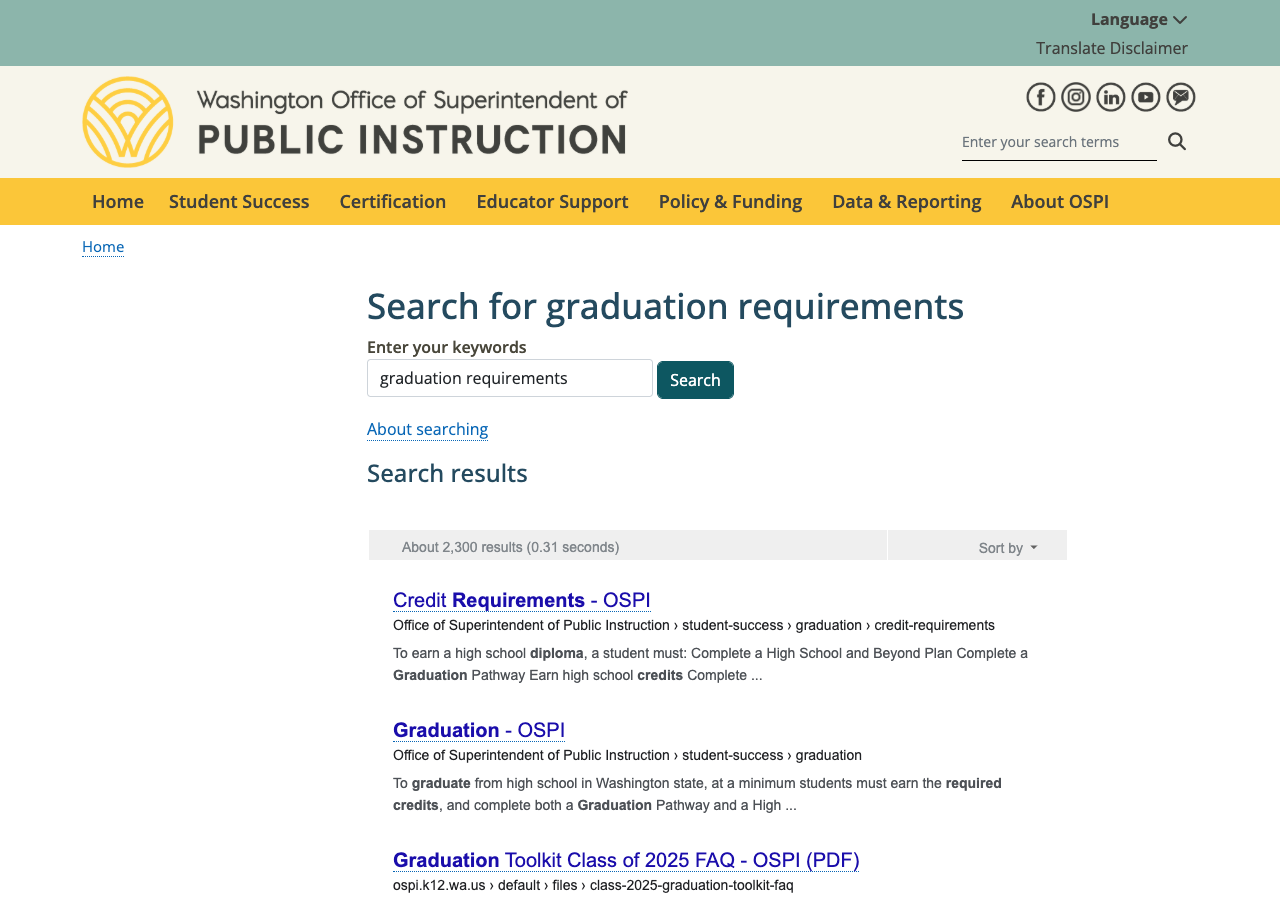Click the teal Search button
The height and width of the screenshot is (900, 1280).
695,380
